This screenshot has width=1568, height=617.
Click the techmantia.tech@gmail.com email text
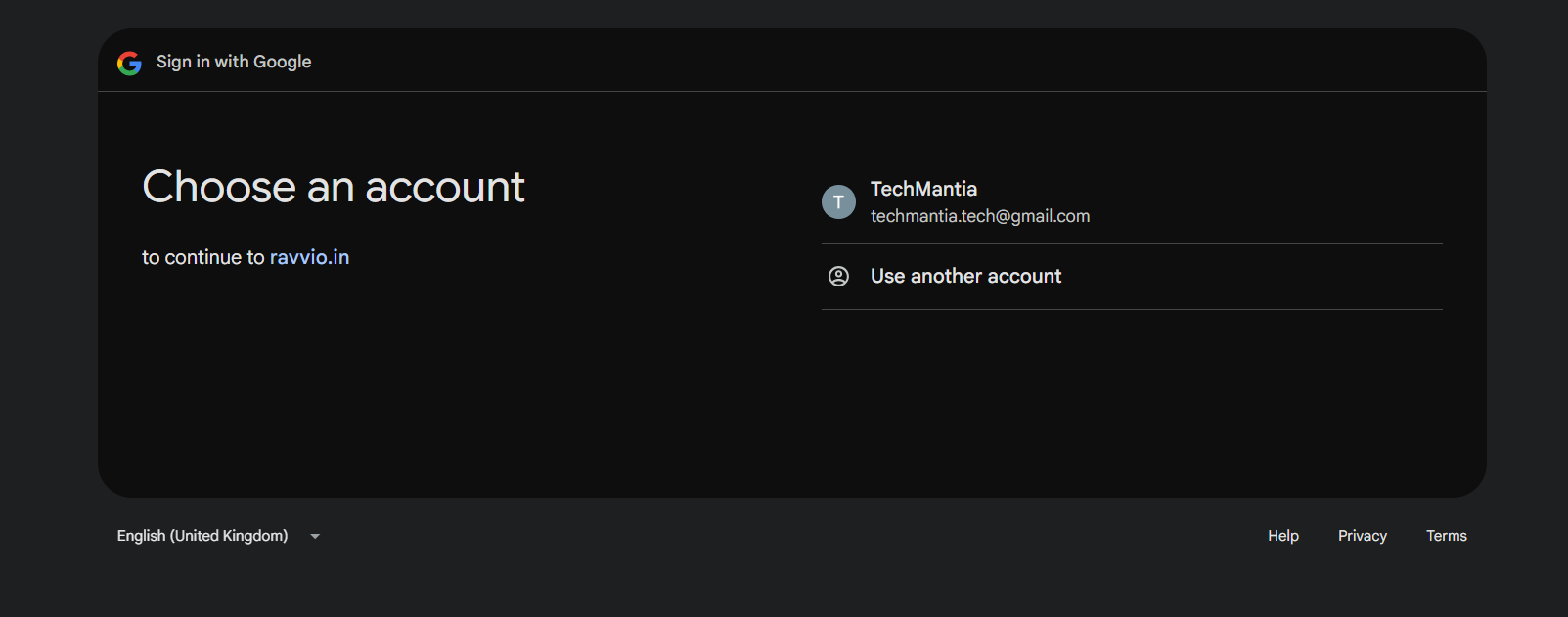click(980, 216)
